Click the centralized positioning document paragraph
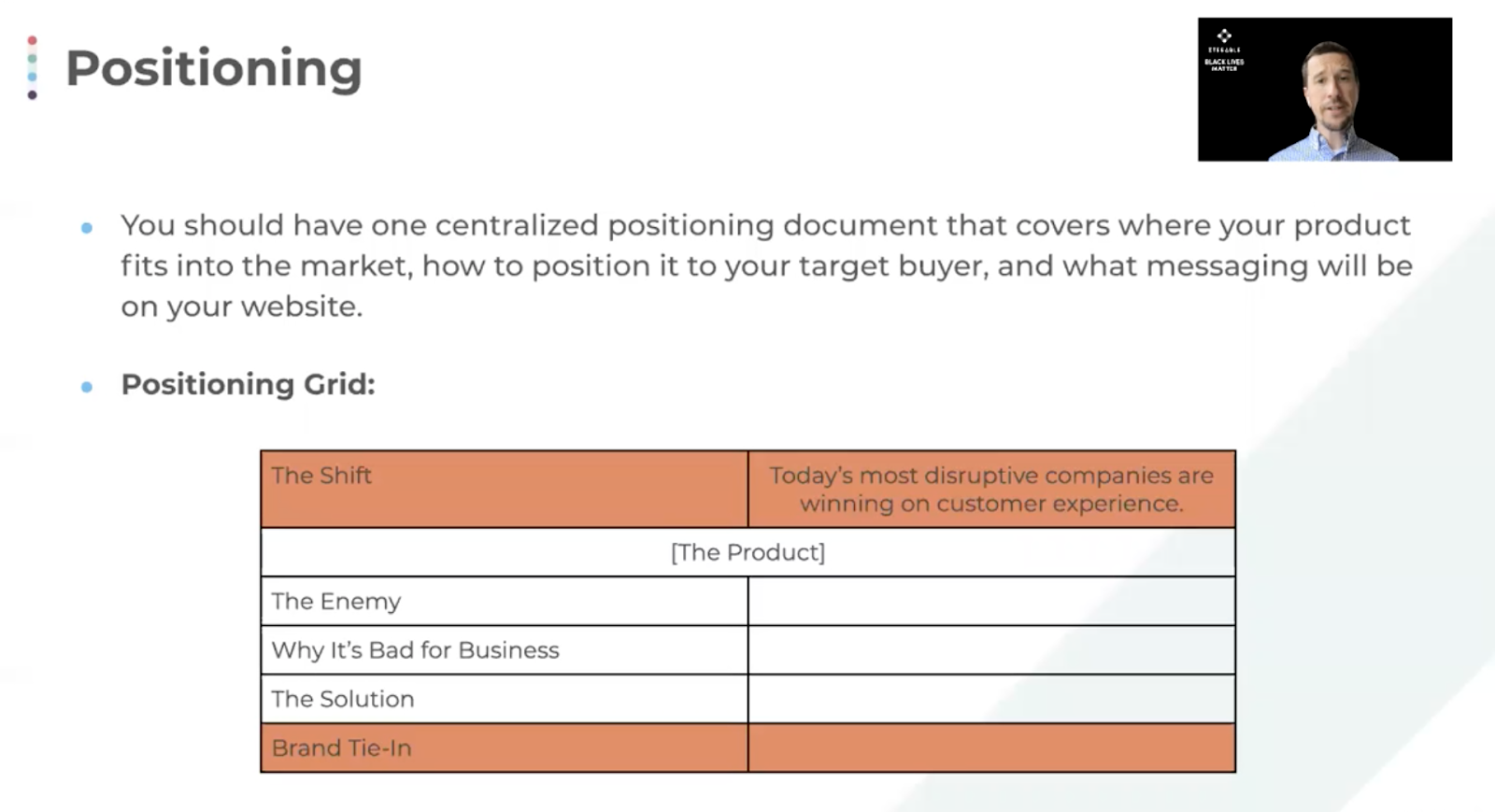1495x812 pixels. (766, 265)
